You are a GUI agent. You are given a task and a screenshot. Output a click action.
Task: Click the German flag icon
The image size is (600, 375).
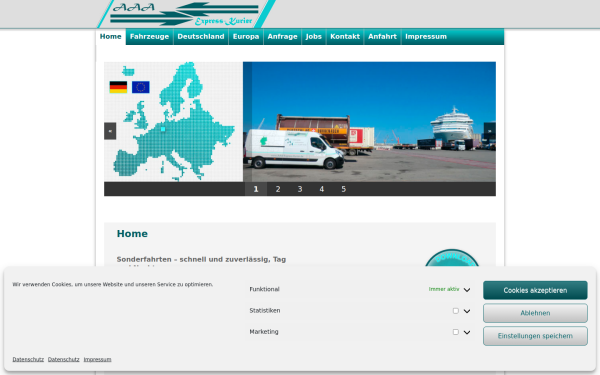click(x=118, y=87)
